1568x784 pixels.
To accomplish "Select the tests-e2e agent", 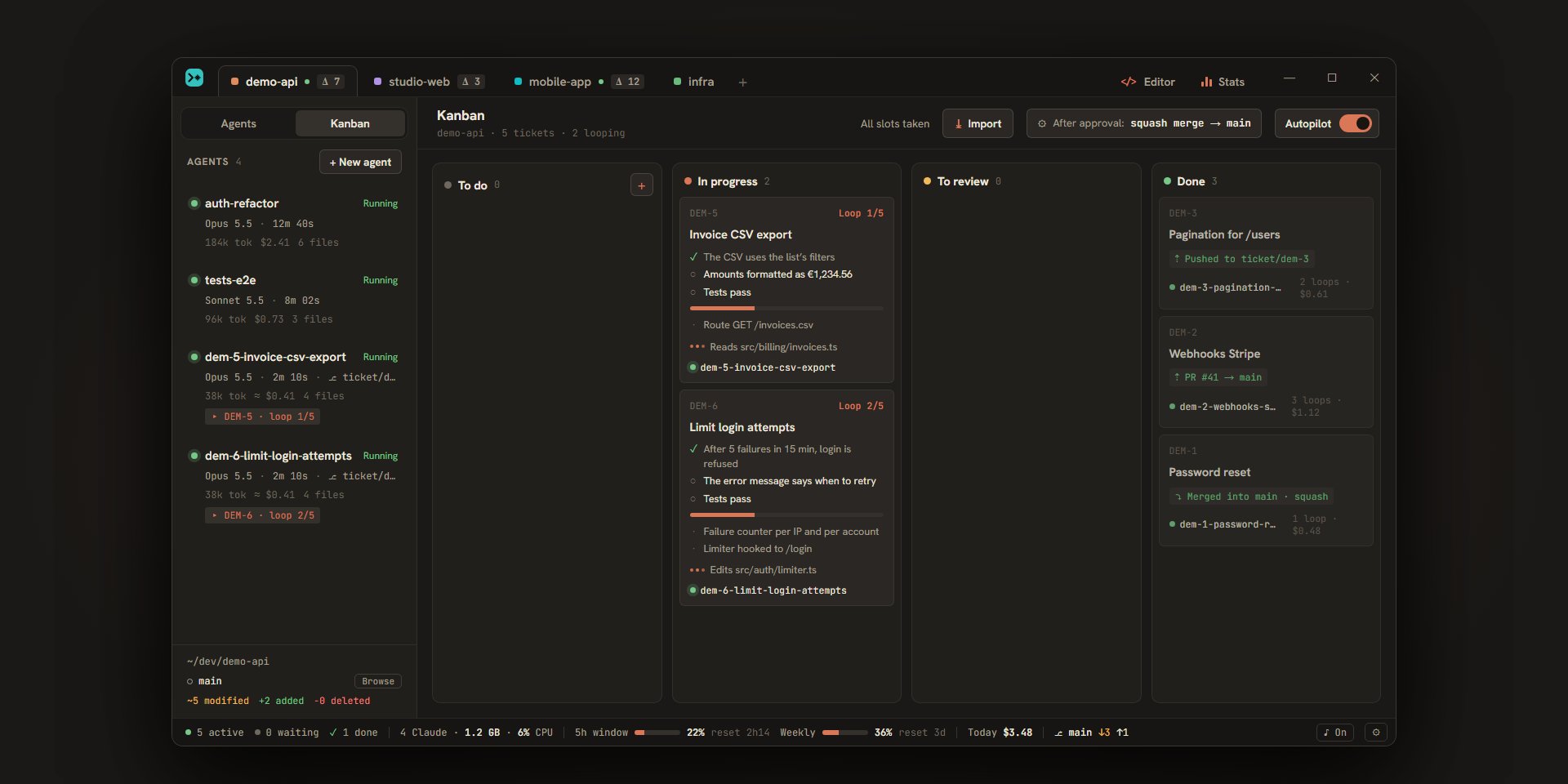I will [294, 299].
